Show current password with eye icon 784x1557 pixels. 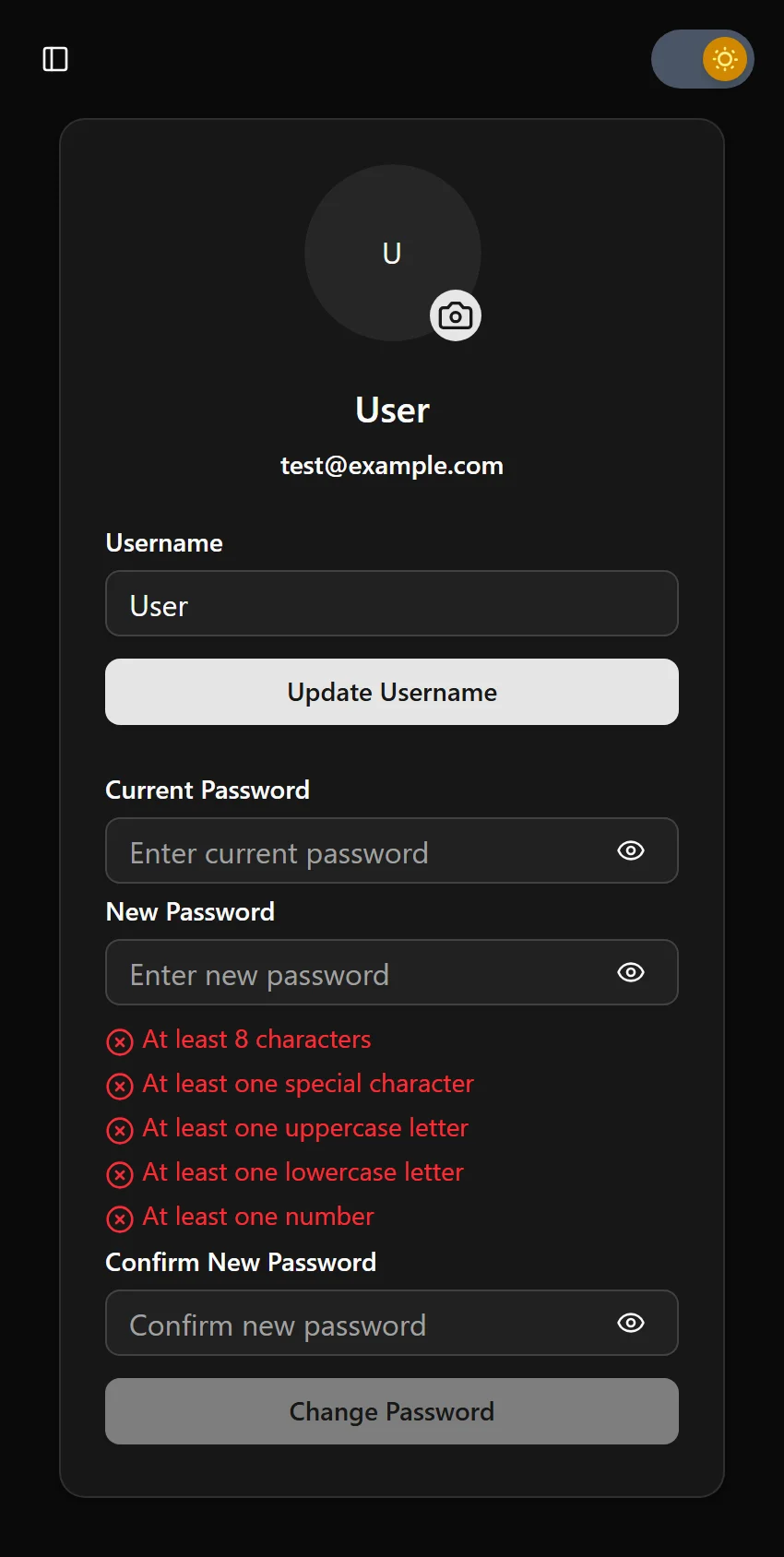631,850
